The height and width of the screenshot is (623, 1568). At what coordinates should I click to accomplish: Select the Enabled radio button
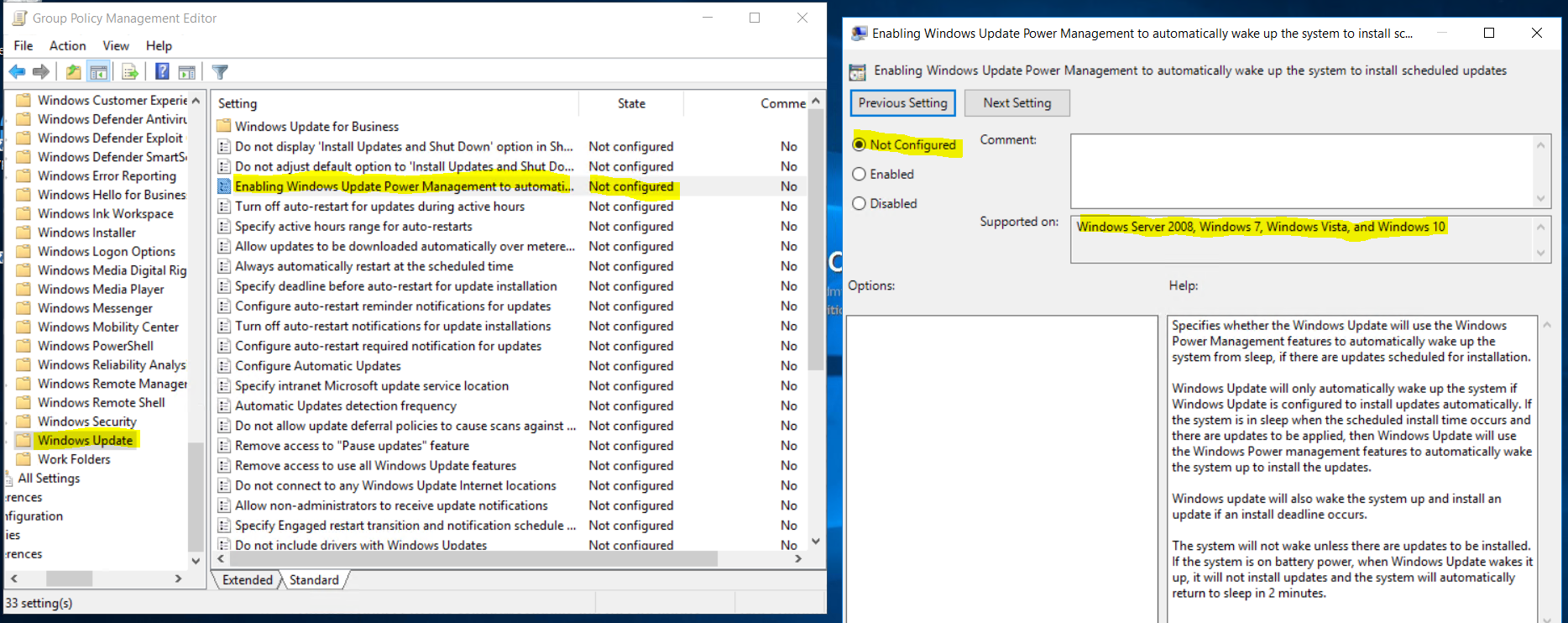click(x=859, y=174)
